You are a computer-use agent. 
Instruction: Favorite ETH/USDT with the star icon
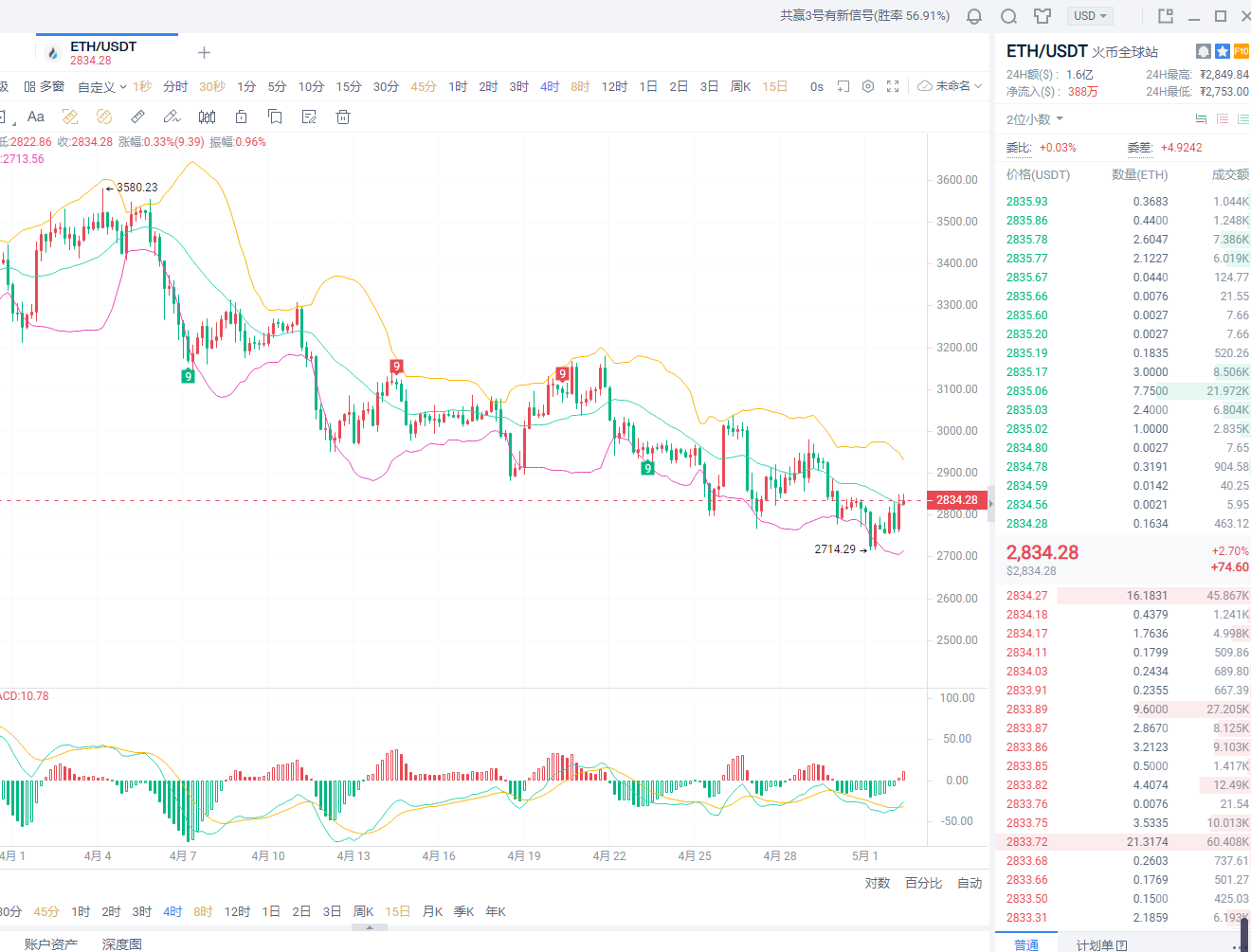pyautogui.click(x=1223, y=51)
